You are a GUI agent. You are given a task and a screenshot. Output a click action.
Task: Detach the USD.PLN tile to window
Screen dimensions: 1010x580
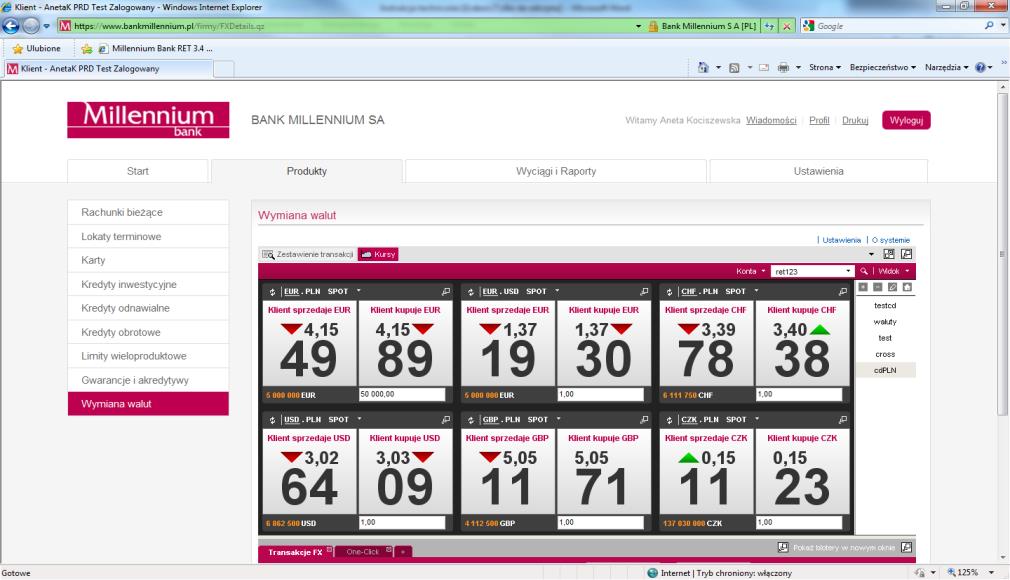coord(446,420)
